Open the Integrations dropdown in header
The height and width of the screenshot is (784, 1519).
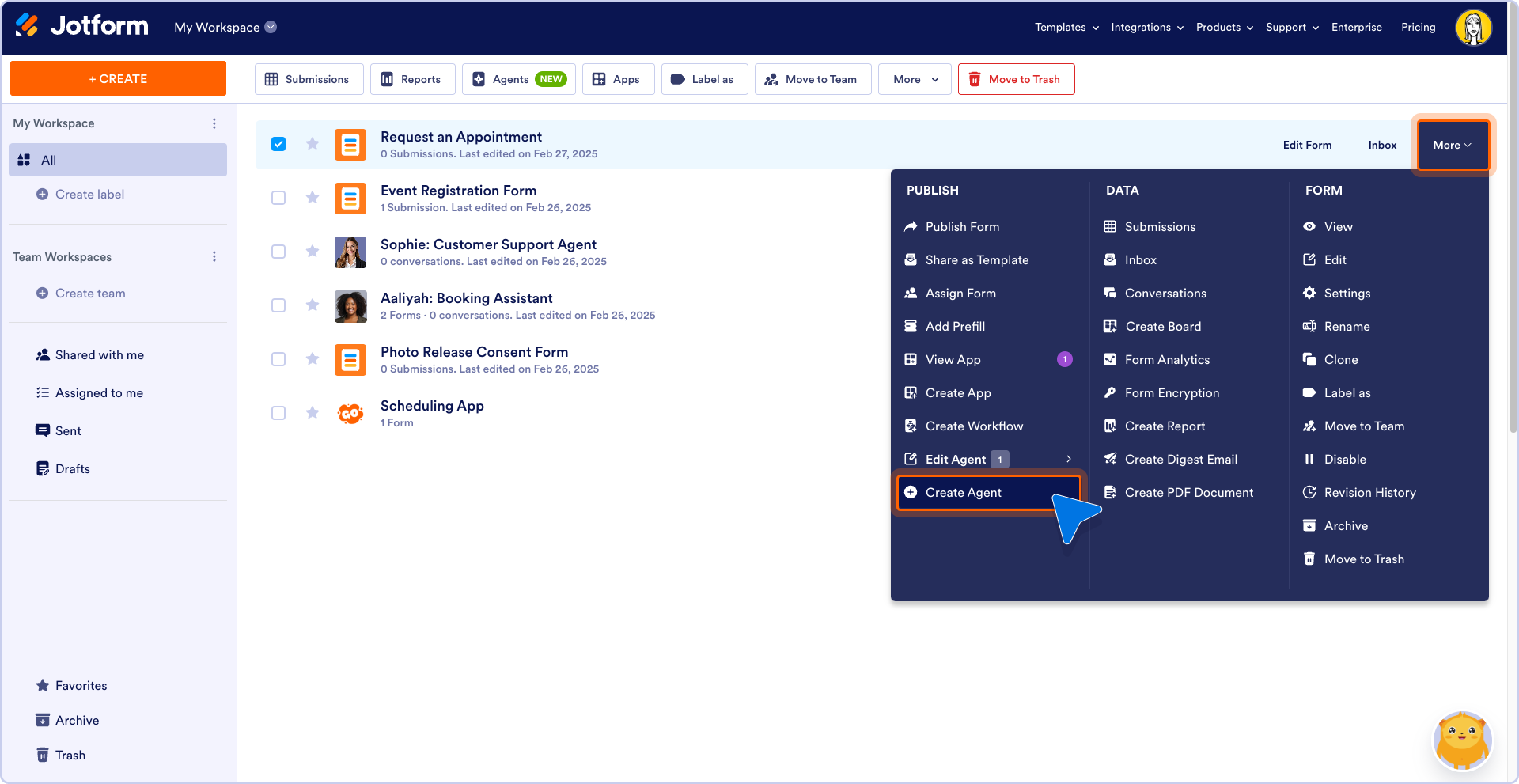[x=1147, y=27]
